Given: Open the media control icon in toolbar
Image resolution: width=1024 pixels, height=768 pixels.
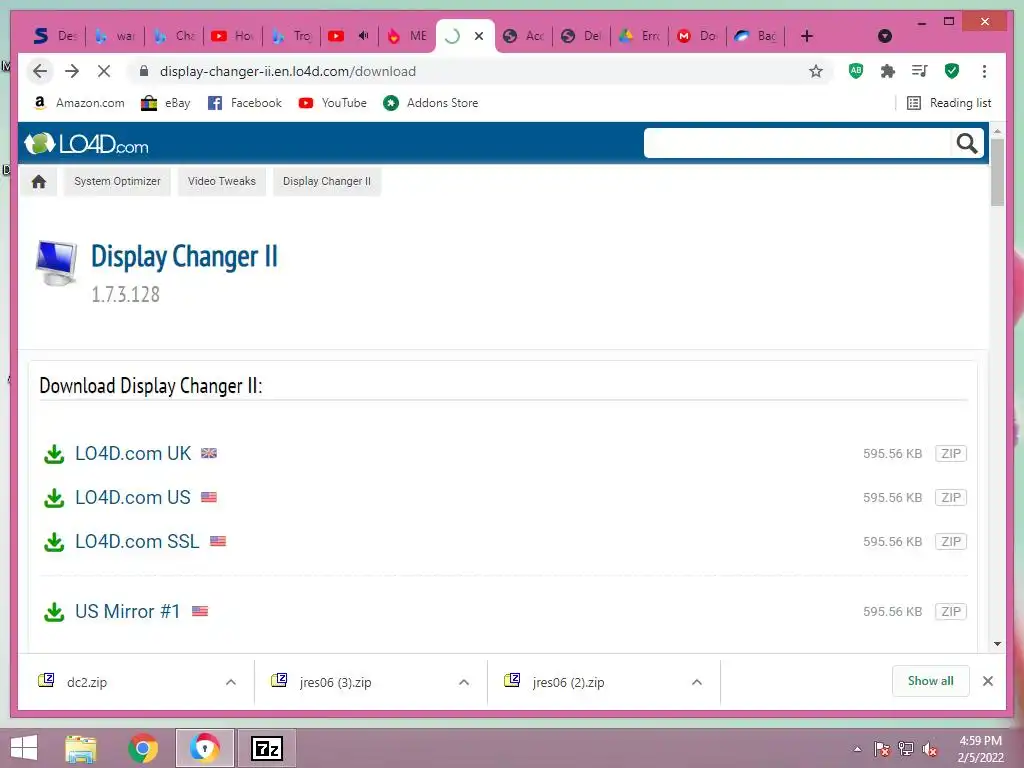Looking at the screenshot, I should pyautogui.click(x=920, y=71).
